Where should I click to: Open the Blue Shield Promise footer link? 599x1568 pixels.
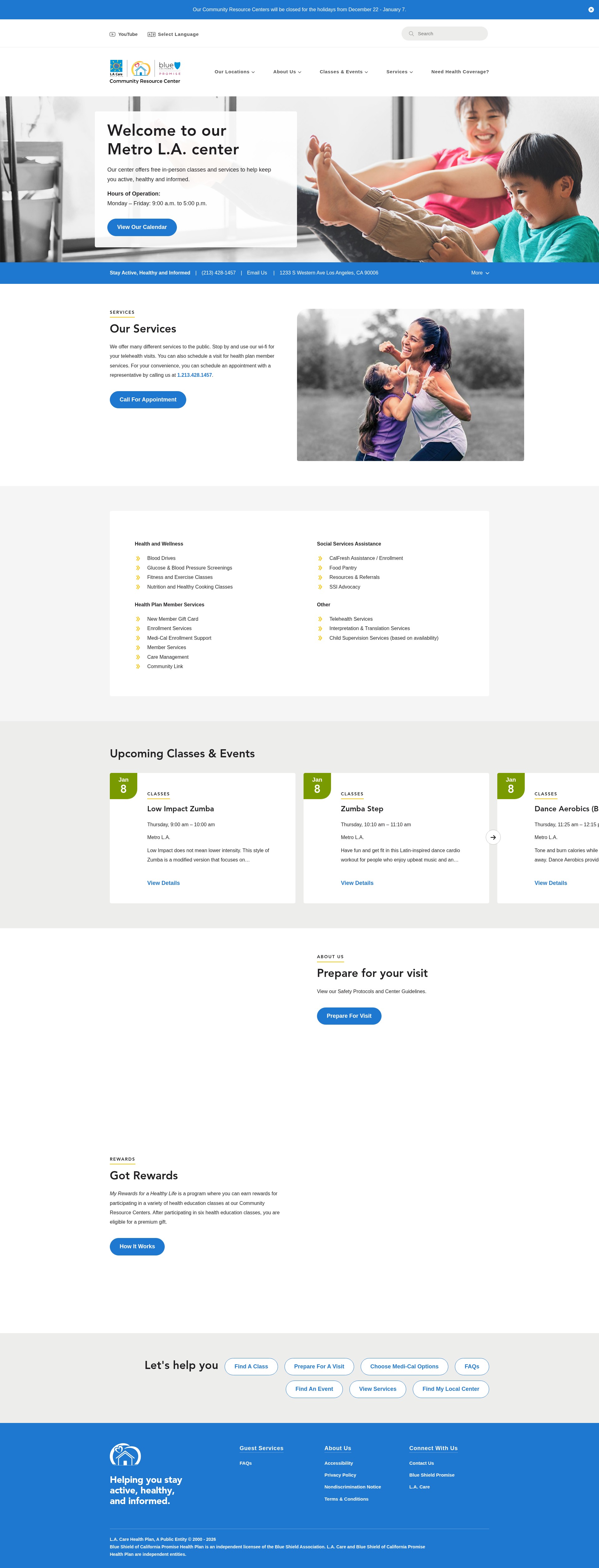click(431, 1475)
